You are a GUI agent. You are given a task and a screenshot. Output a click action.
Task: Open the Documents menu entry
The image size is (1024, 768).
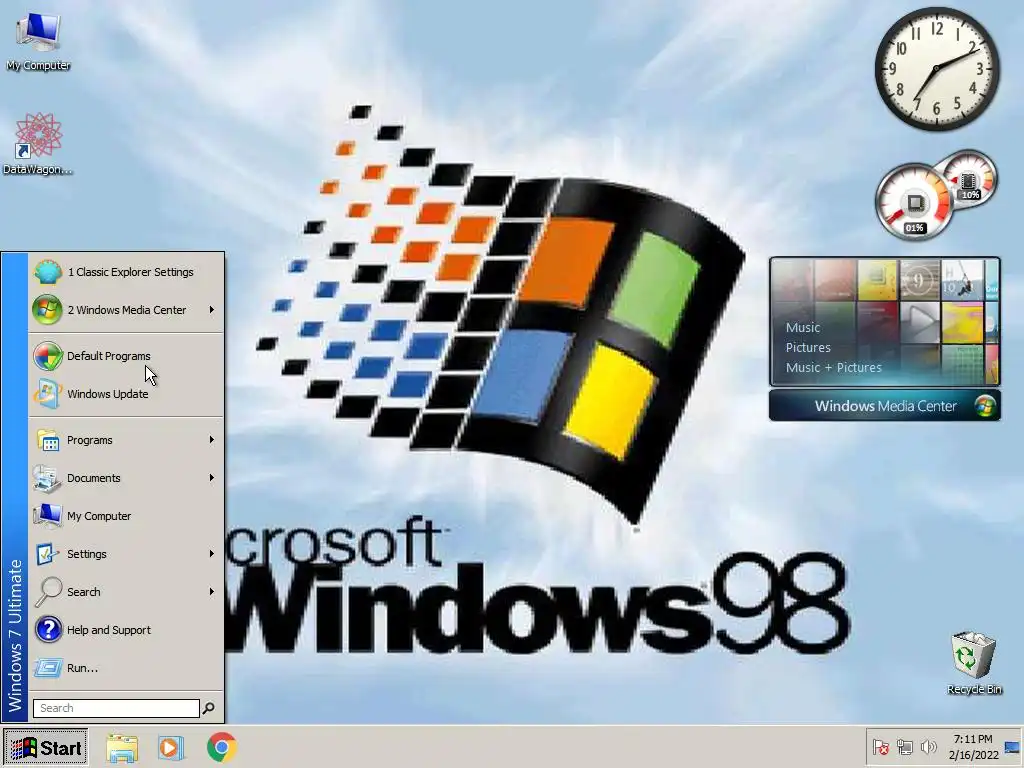(x=125, y=478)
